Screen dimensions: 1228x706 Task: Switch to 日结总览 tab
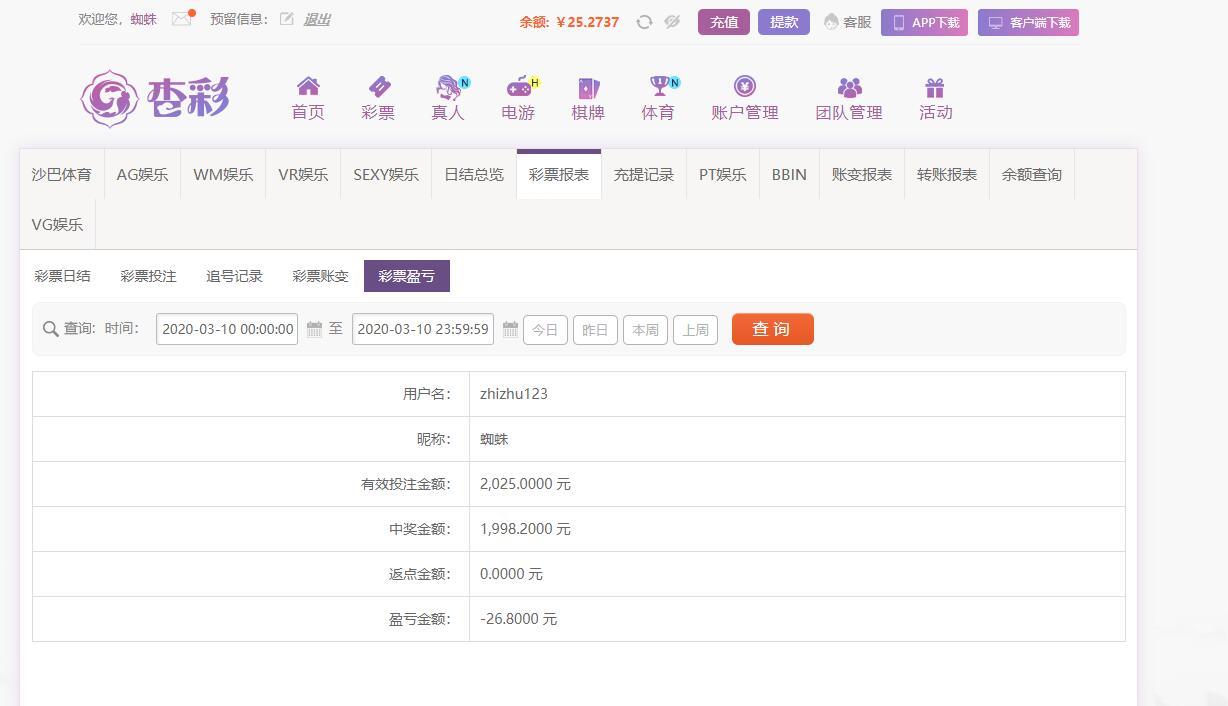pyautogui.click(x=474, y=174)
